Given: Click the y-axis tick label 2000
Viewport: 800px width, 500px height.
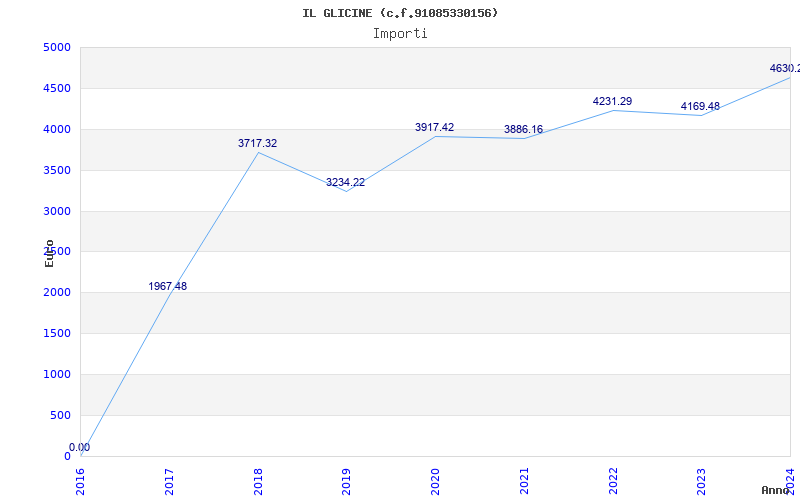Looking at the screenshot, I should pyautogui.click(x=57, y=293).
